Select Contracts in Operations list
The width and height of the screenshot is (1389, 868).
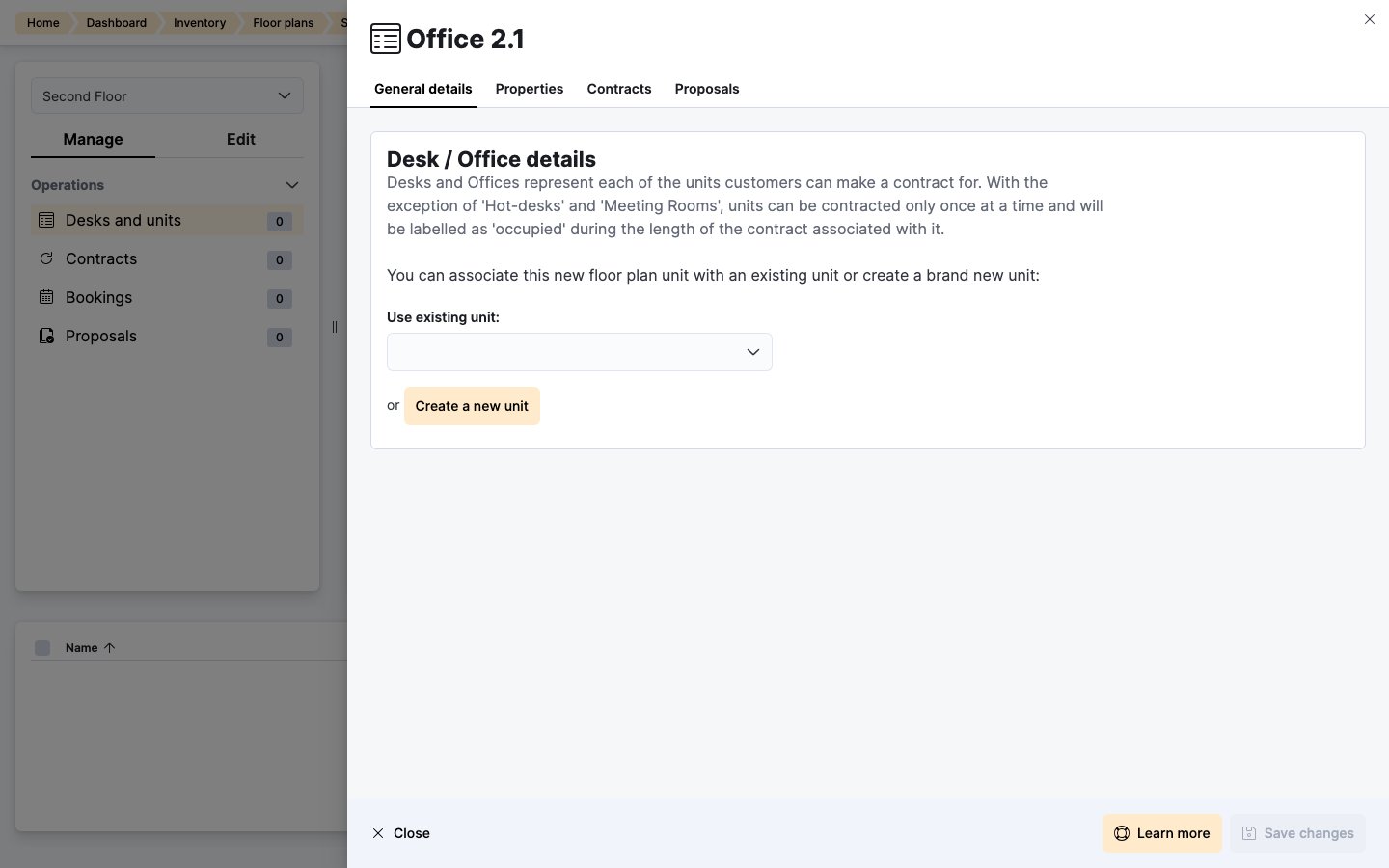point(167,258)
